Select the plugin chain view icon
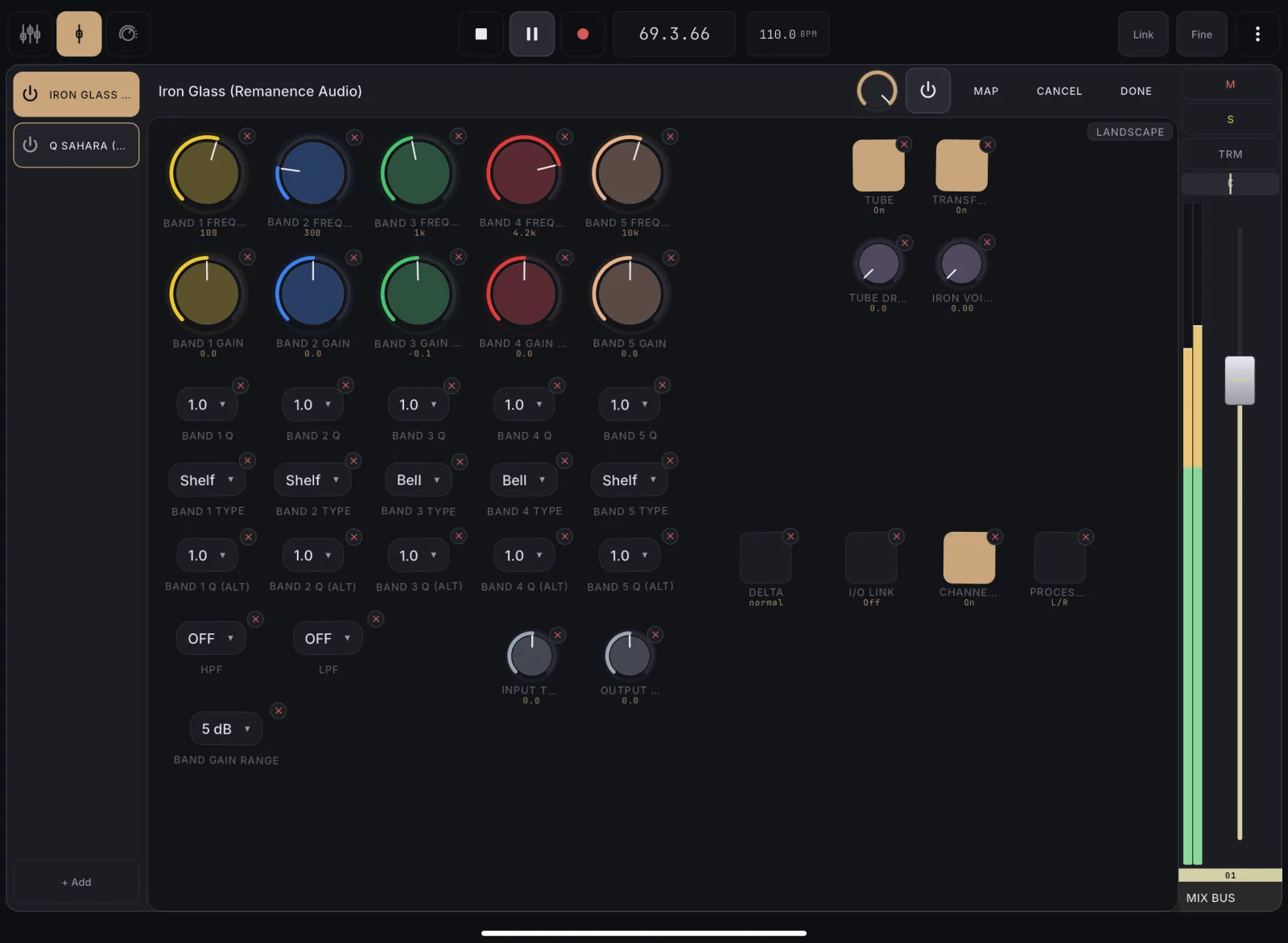This screenshot has height=943, width=1288. pyautogui.click(x=79, y=34)
